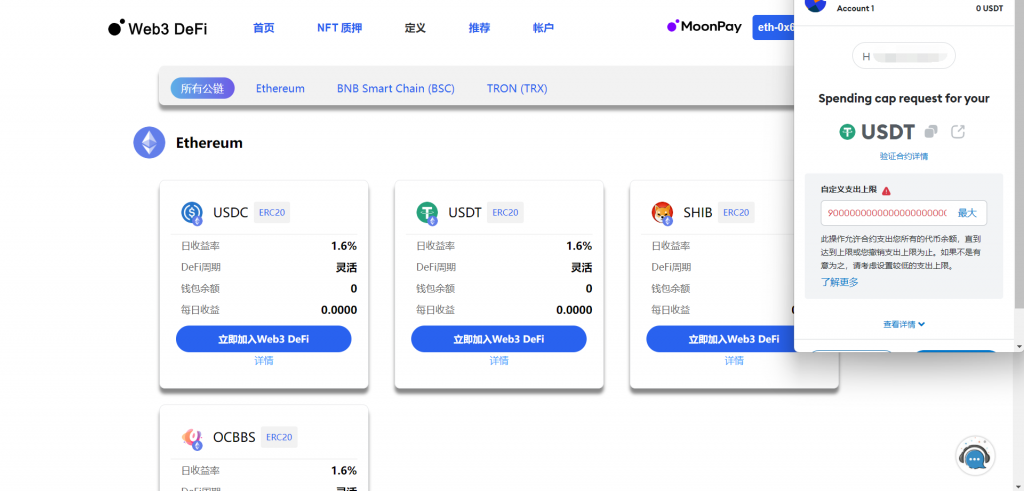Viewport: 1024px width, 491px height.
Task: Click the OCBBS coin icon
Action: pyautogui.click(x=192, y=438)
